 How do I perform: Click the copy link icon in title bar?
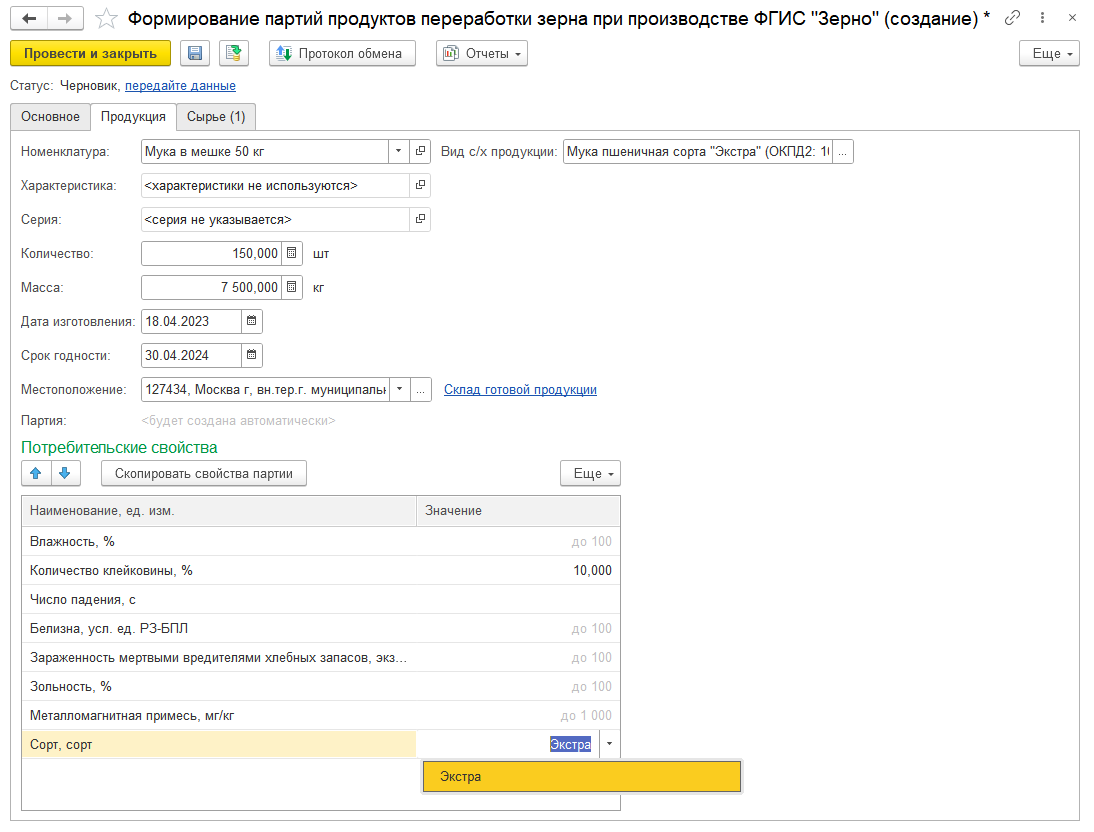[1013, 18]
